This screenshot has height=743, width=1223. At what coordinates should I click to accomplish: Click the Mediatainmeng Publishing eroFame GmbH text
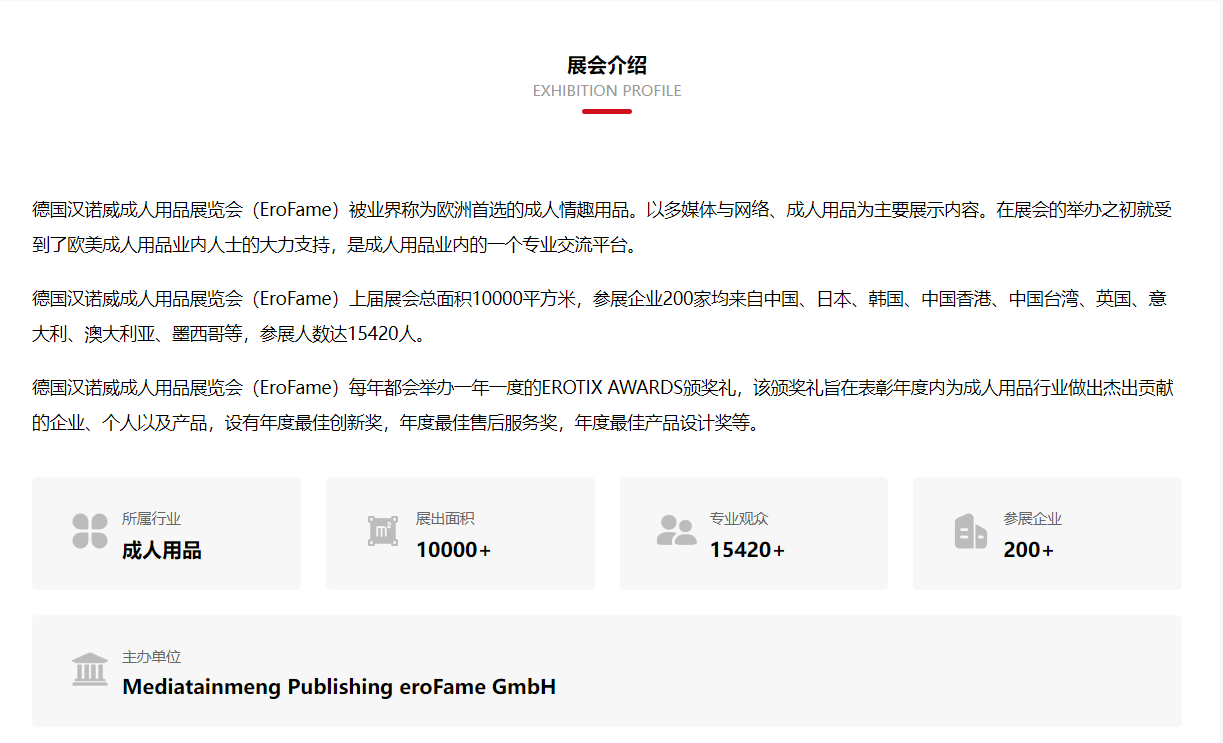pyautogui.click(x=339, y=687)
